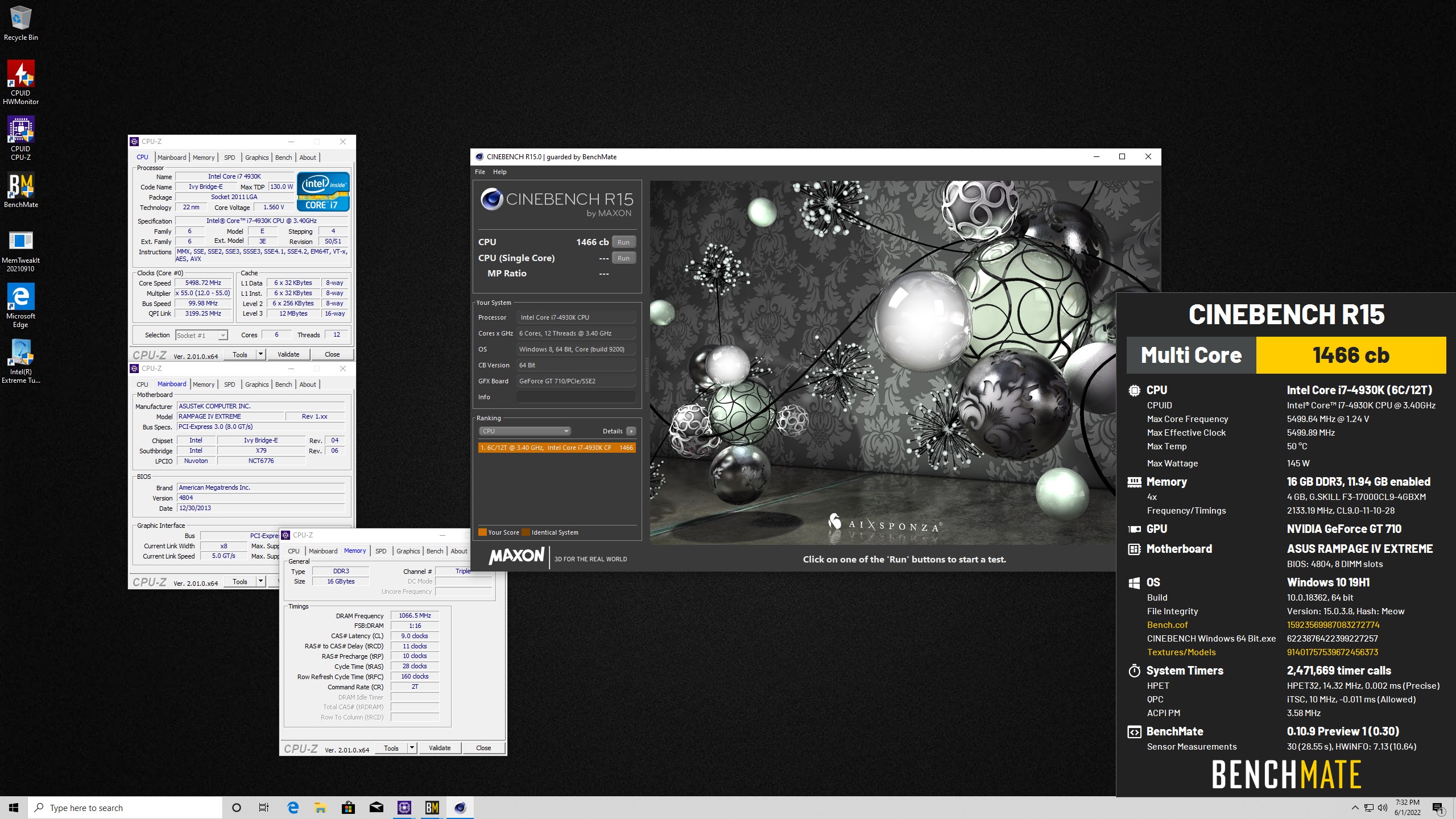The height and width of the screenshot is (819, 1456).
Task: Click the Cinebench side panel splitter handle
Action: click(x=646, y=375)
